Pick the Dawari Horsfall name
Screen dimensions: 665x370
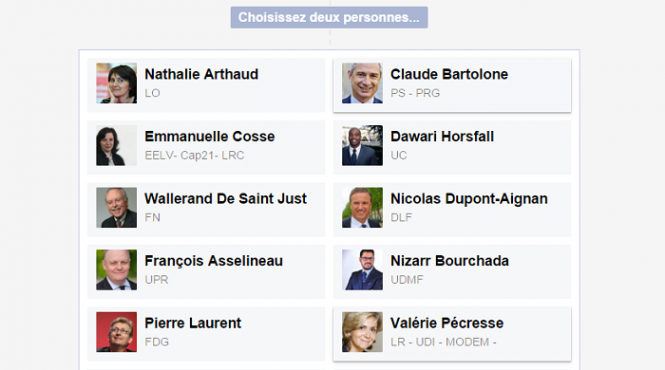tap(442, 137)
